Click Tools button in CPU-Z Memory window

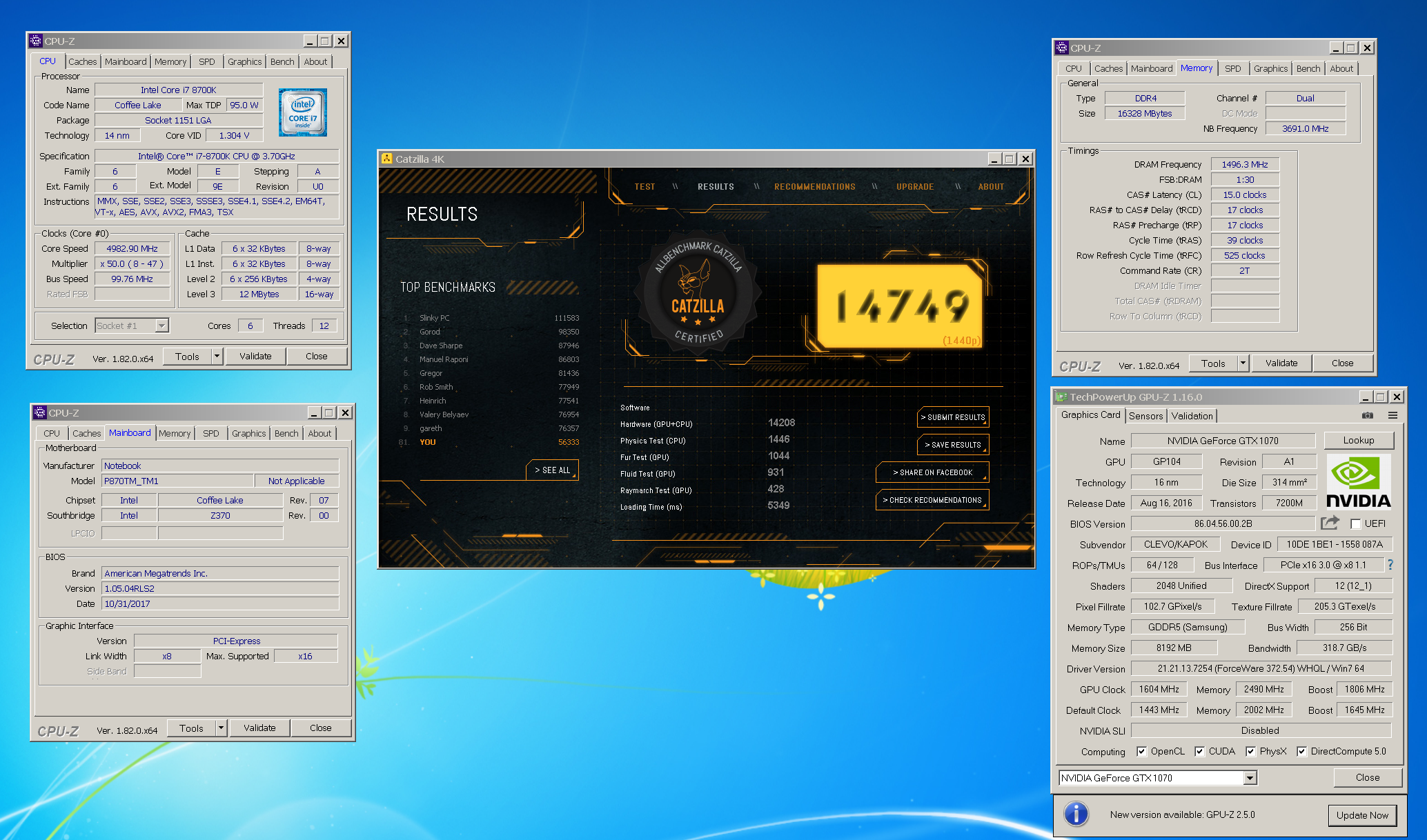click(1213, 363)
